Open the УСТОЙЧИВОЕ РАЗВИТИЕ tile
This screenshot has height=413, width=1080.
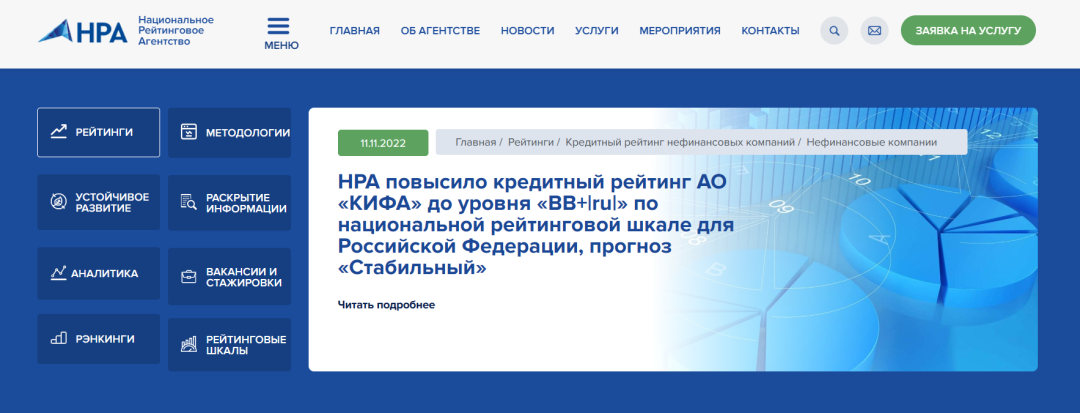click(98, 202)
